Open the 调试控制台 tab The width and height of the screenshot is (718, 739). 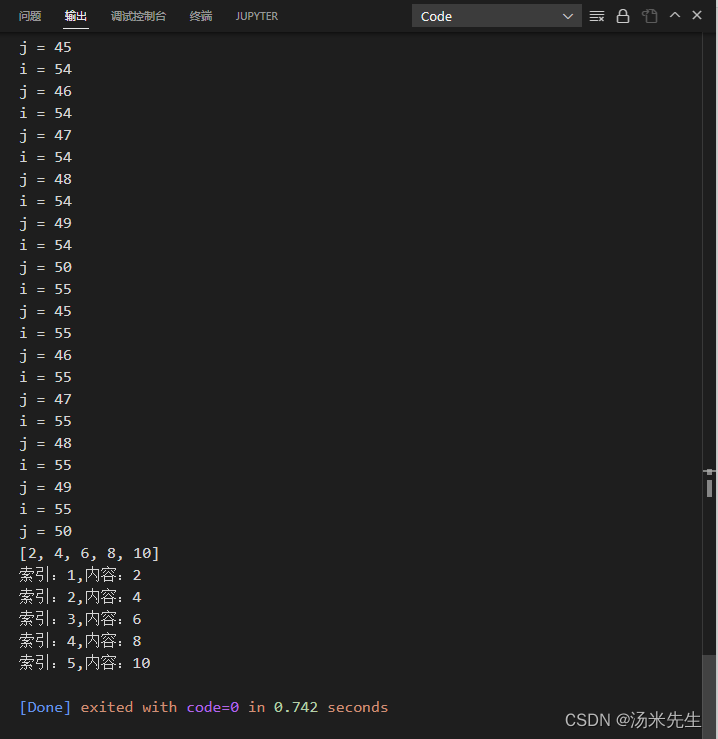pos(139,16)
